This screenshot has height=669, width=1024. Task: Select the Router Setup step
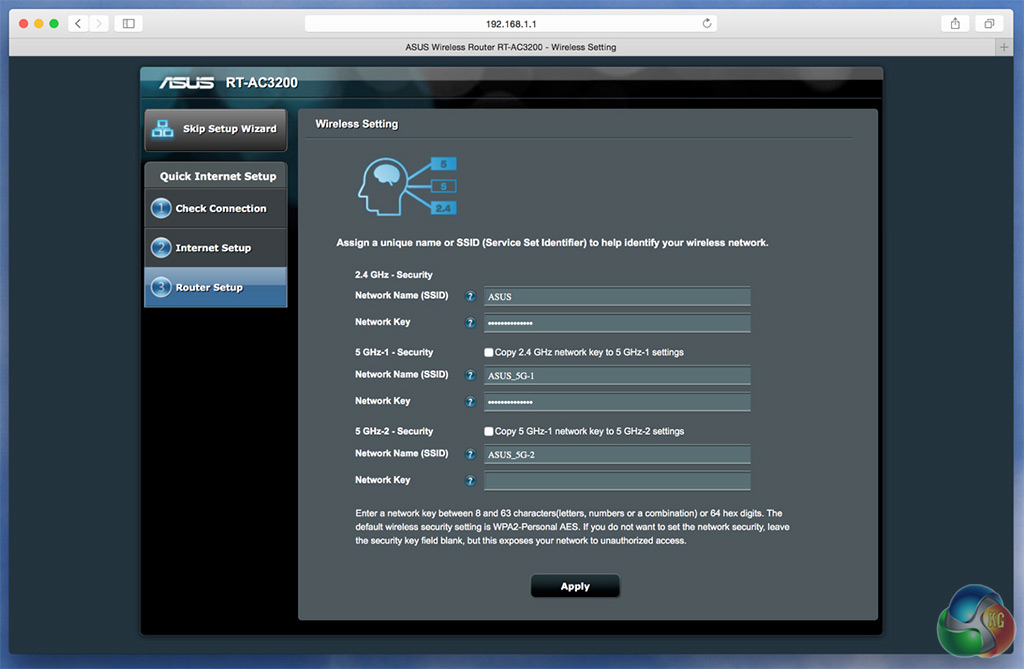pos(216,287)
